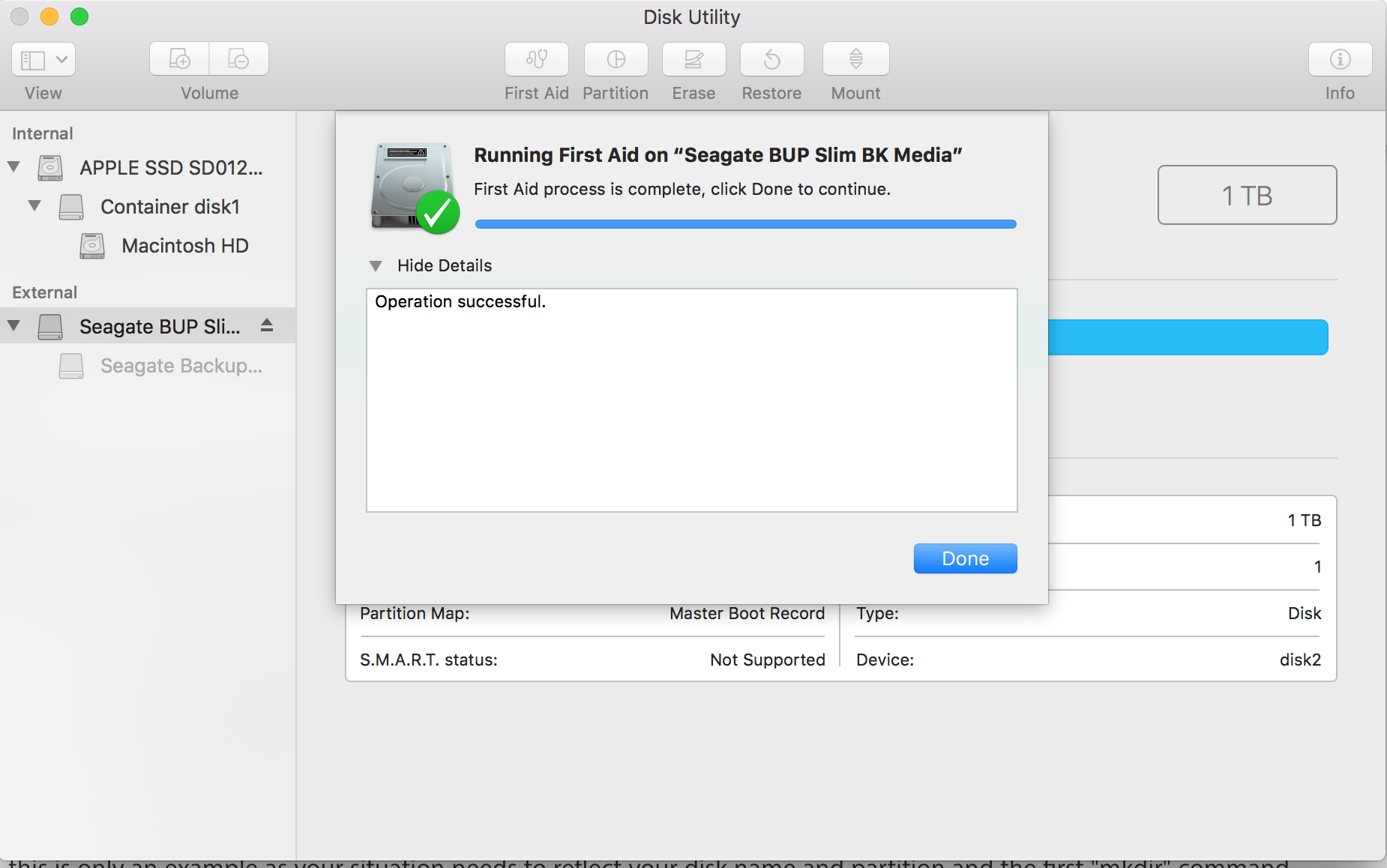Click the 'External' sidebar heading

[45, 292]
